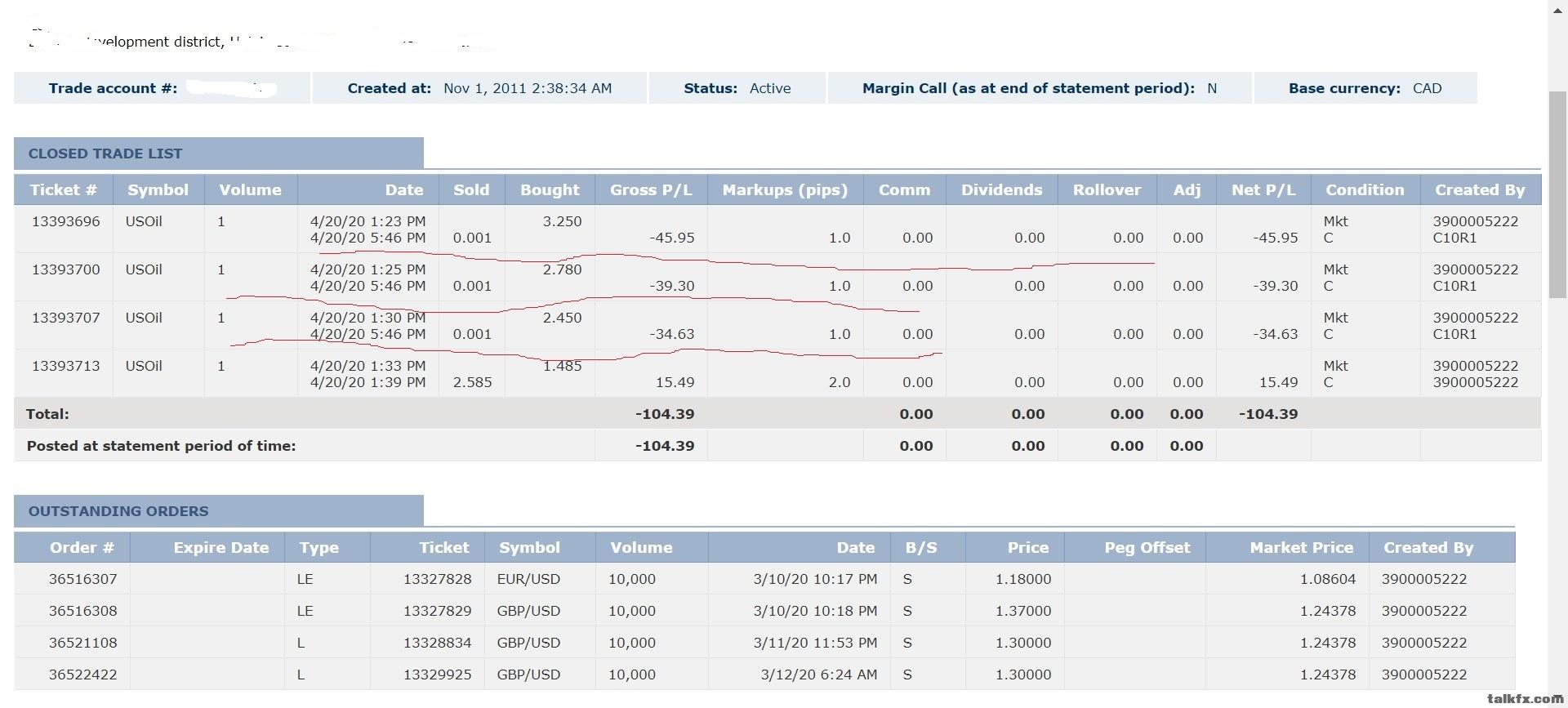This screenshot has height=708, width=1568.
Task: Click the Bought column header
Action: [x=550, y=189]
